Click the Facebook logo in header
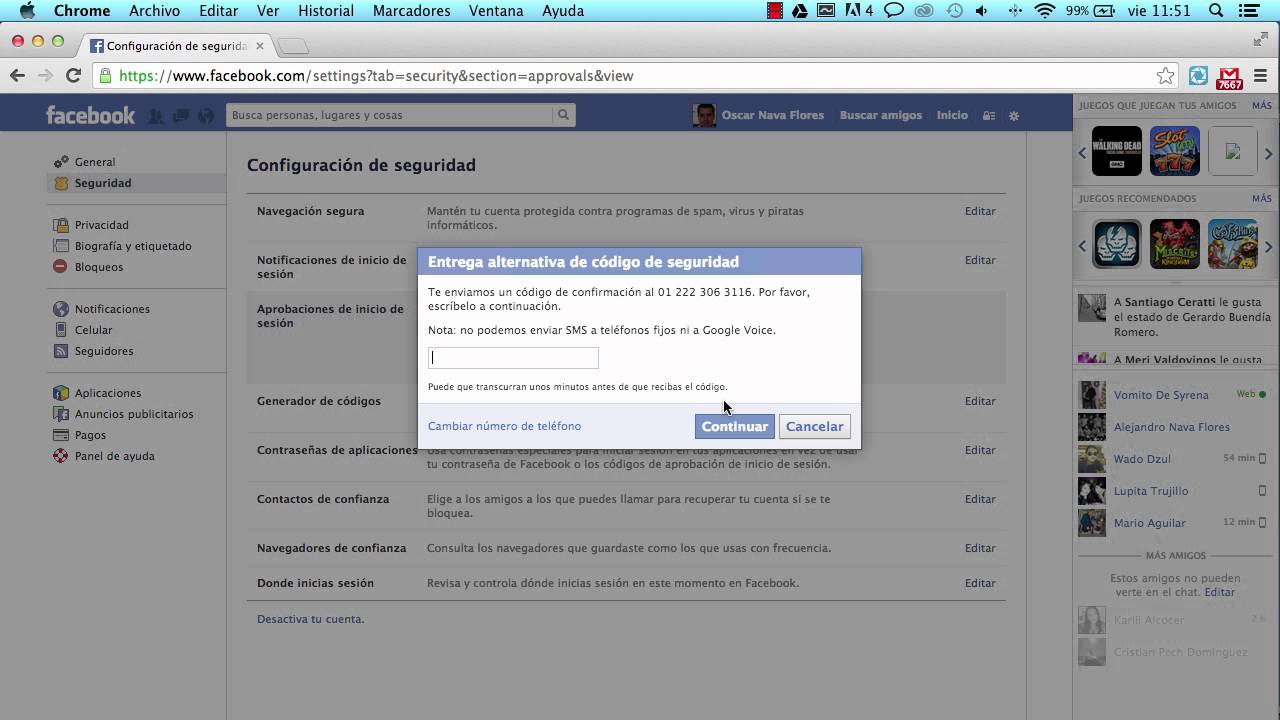Viewport: 1280px width, 720px height. click(x=90, y=115)
